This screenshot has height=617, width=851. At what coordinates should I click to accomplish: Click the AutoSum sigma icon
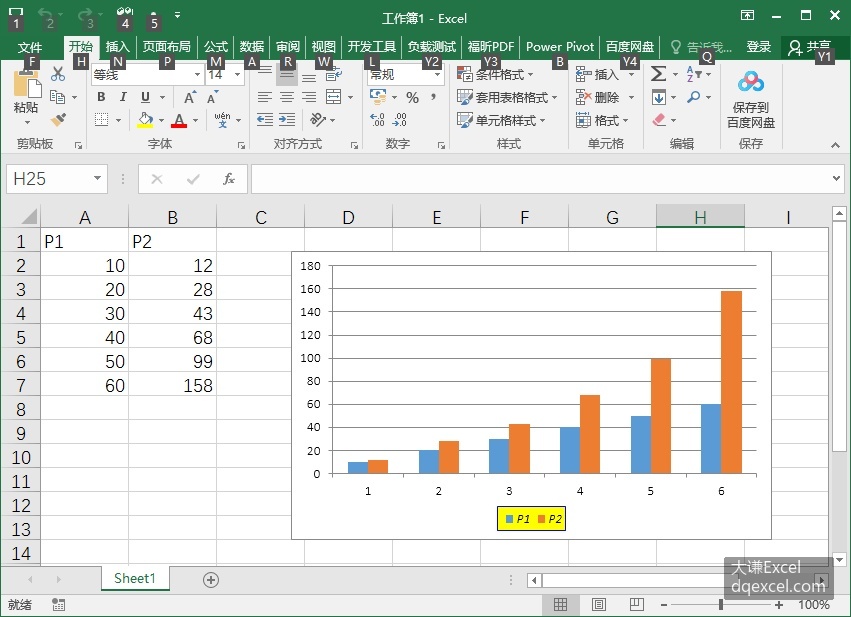[x=658, y=74]
